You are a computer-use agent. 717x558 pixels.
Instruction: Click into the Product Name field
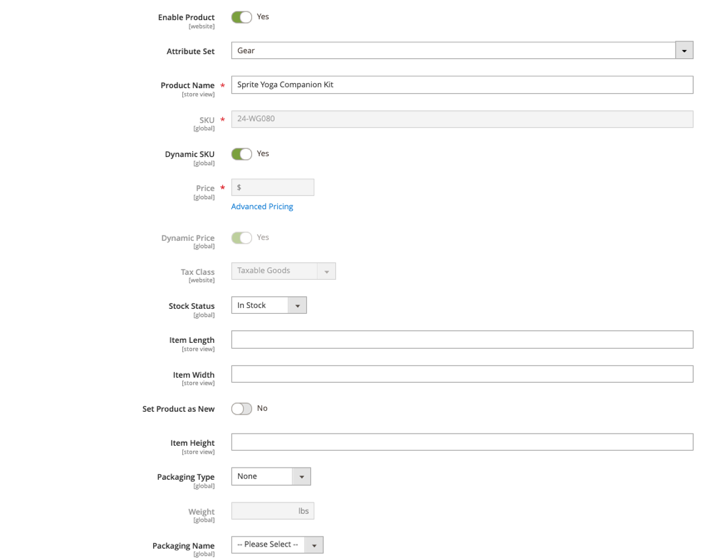[x=462, y=85]
